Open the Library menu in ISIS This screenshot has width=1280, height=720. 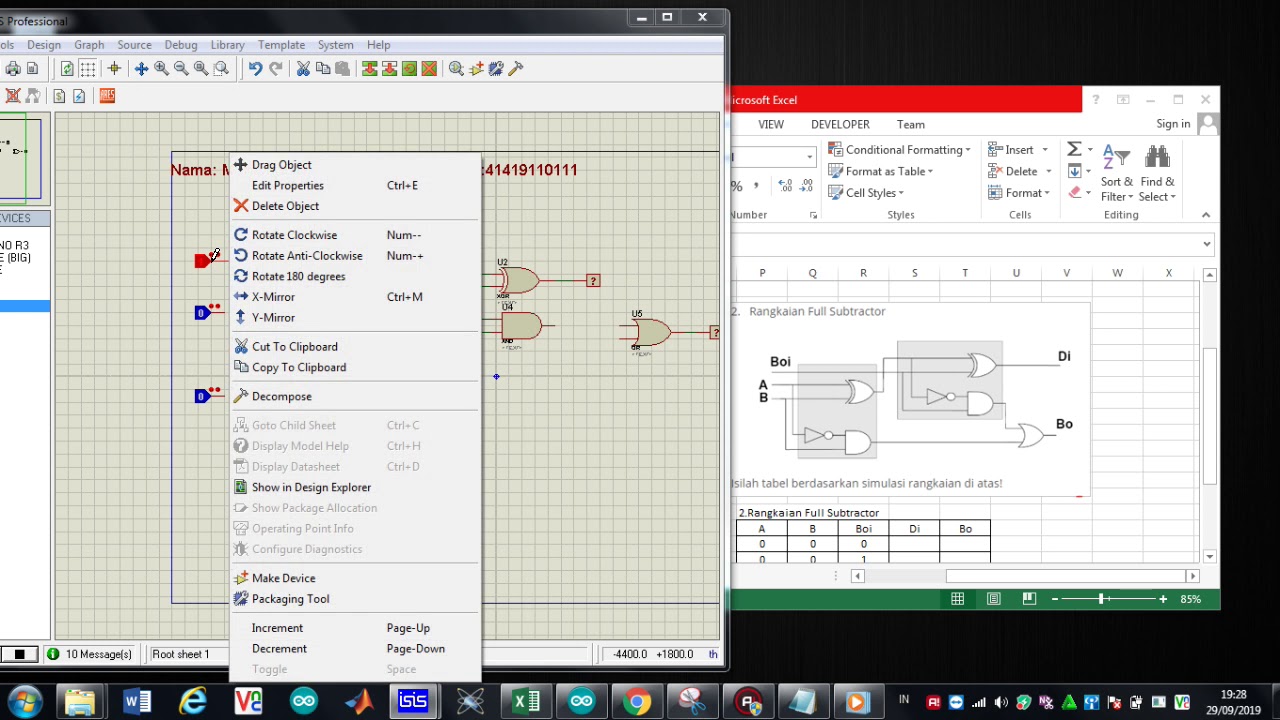coord(227,45)
